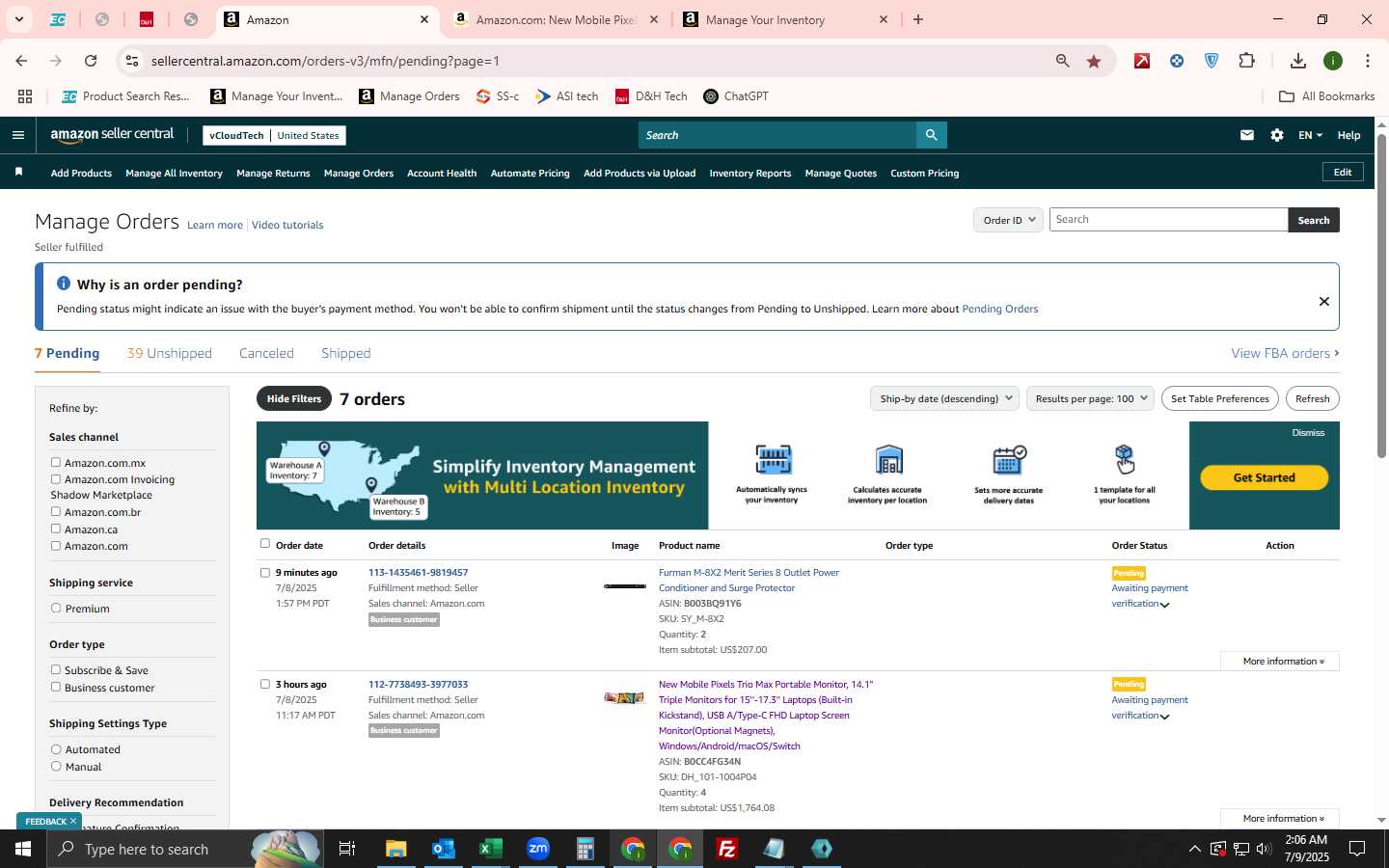Tick the Amazon.com.mx sales channel checkbox
The height and width of the screenshot is (868, 1389).
click(56, 463)
